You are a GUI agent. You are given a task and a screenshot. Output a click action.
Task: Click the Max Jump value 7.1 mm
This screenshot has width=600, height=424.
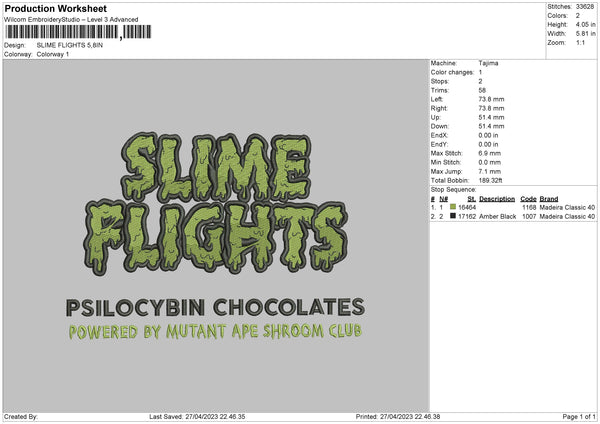coord(489,171)
